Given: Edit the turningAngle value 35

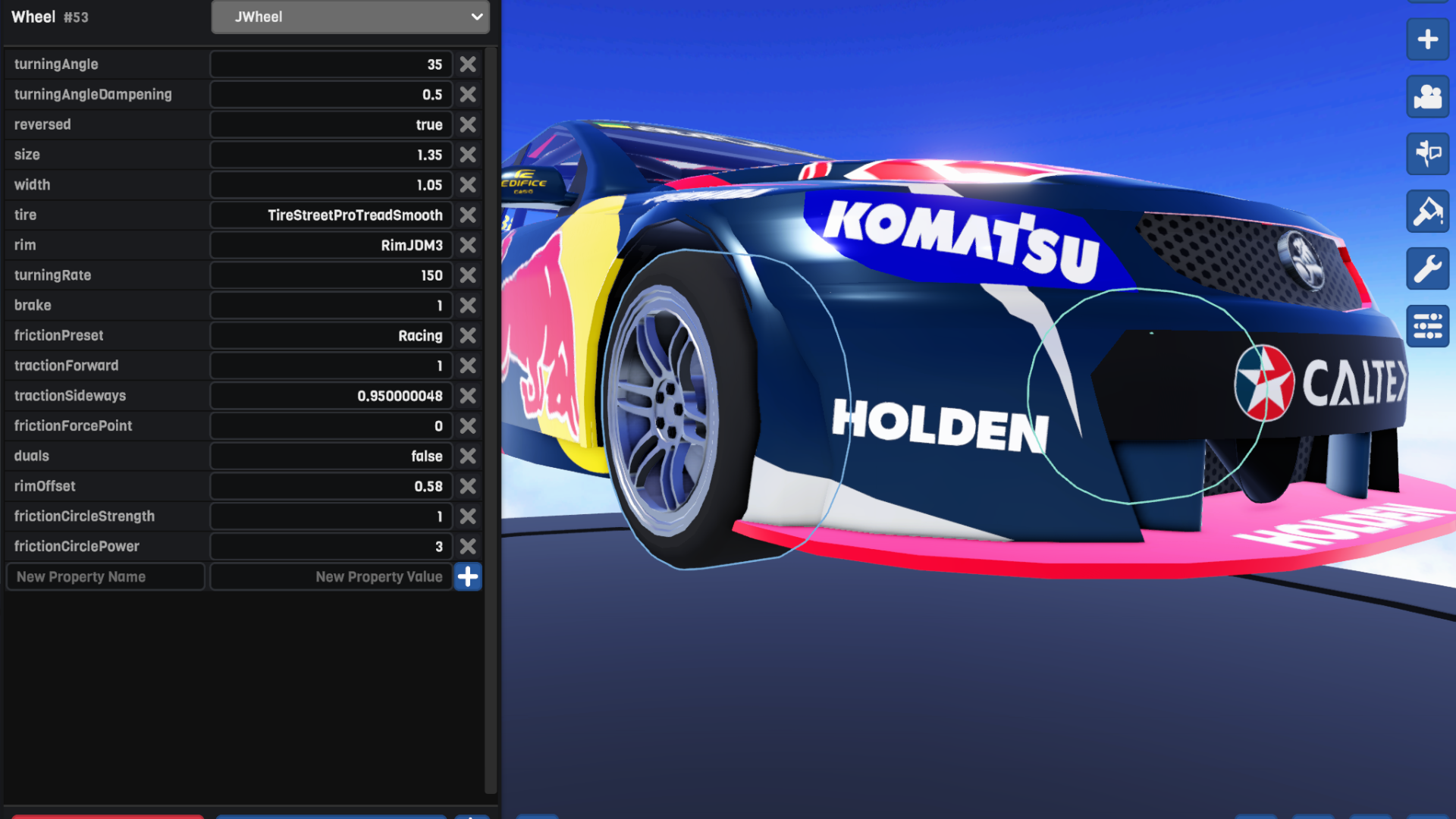Looking at the screenshot, I should coord(331,64).
